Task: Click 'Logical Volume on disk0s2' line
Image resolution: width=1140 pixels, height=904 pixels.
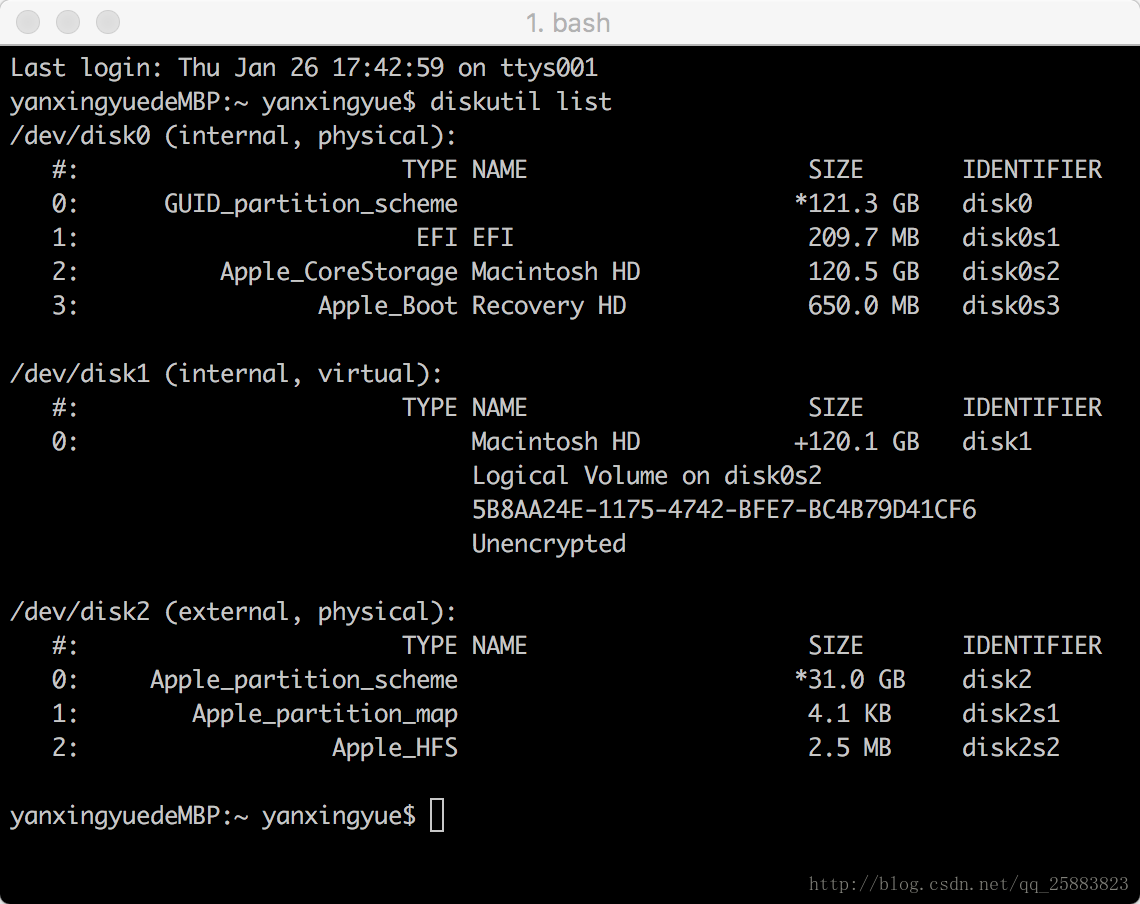Action: [x=647, y=476]
